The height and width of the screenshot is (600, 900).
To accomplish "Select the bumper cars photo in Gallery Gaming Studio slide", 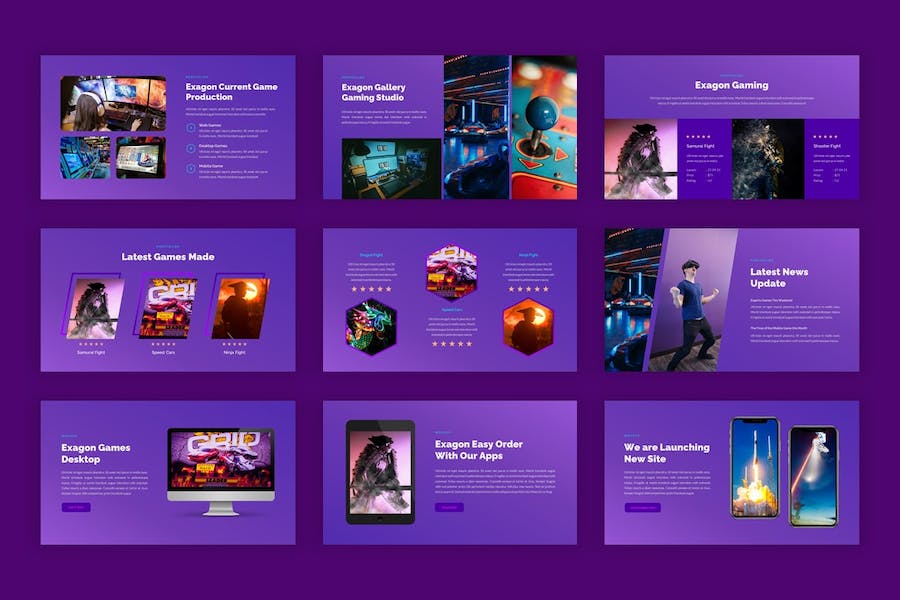I will pyautogui.click(x=476, y=127).
